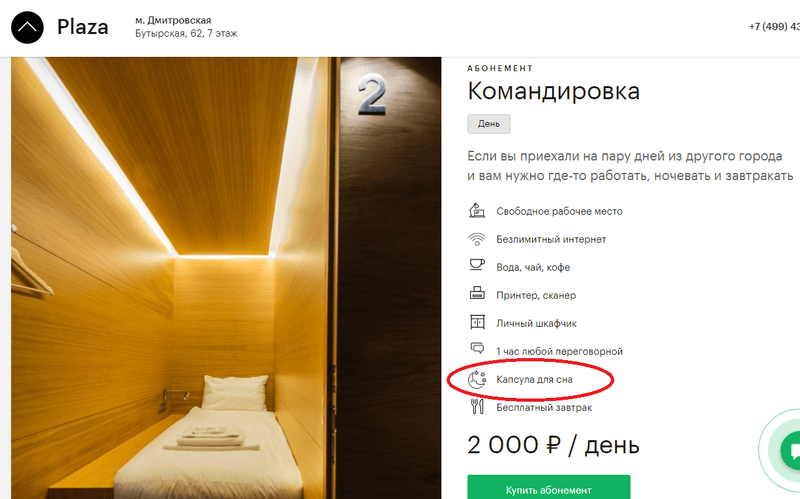This screenshot has height=499, width=800.
Task: Click the Купить абонемент button
Action: click(548, 487)
